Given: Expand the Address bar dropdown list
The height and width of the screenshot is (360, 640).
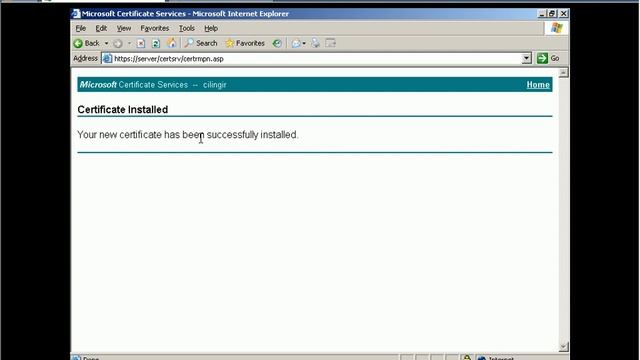Looking at the screenshot, I should tap(527, 58).
